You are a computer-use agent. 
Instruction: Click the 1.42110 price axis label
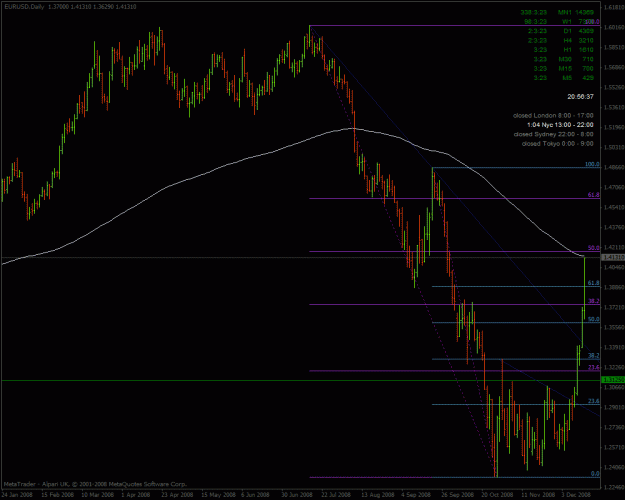[x=614, y=247]
